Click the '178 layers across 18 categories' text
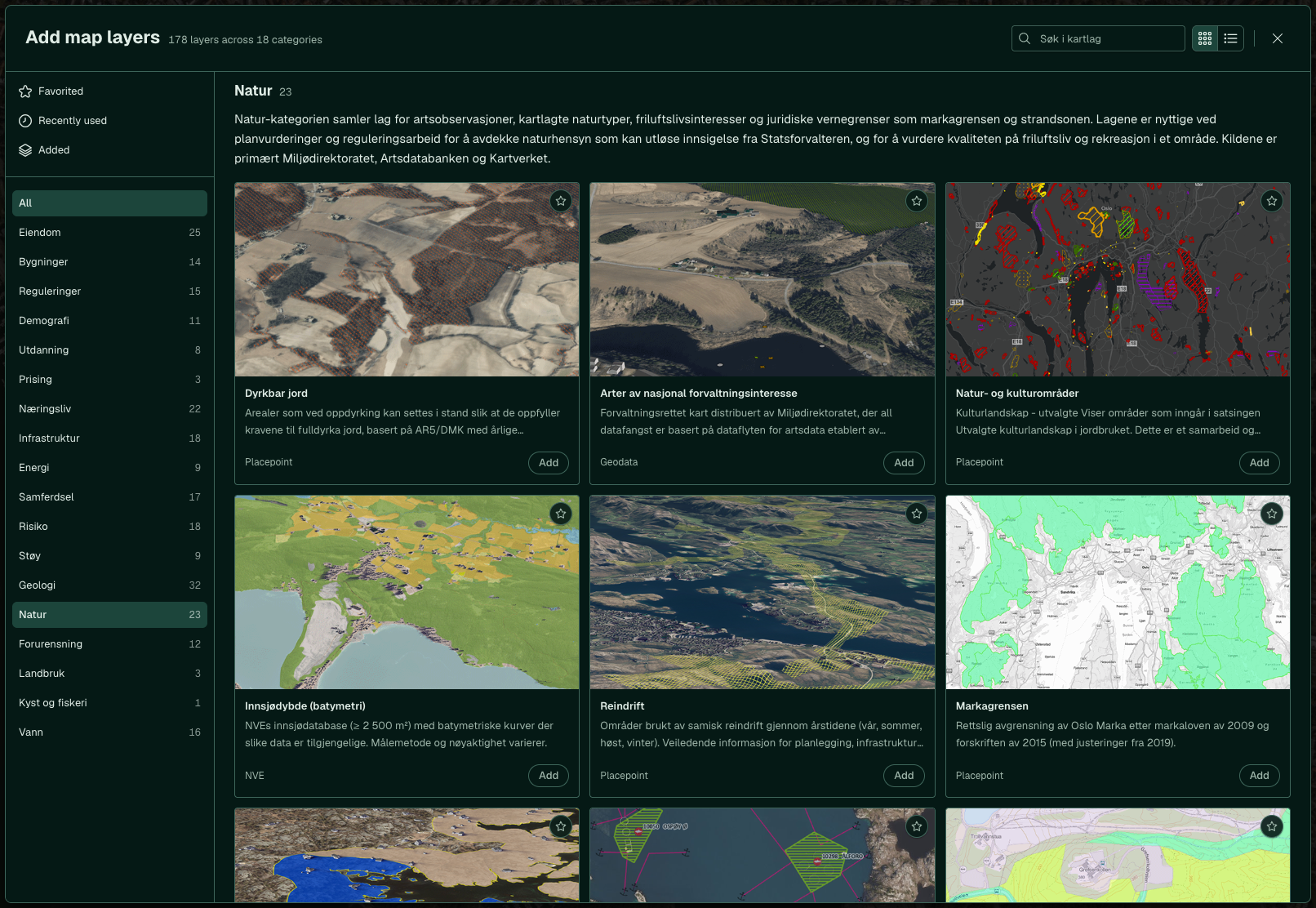The height and width of the screenshot is (908, 1316). (x=245, y=40)
